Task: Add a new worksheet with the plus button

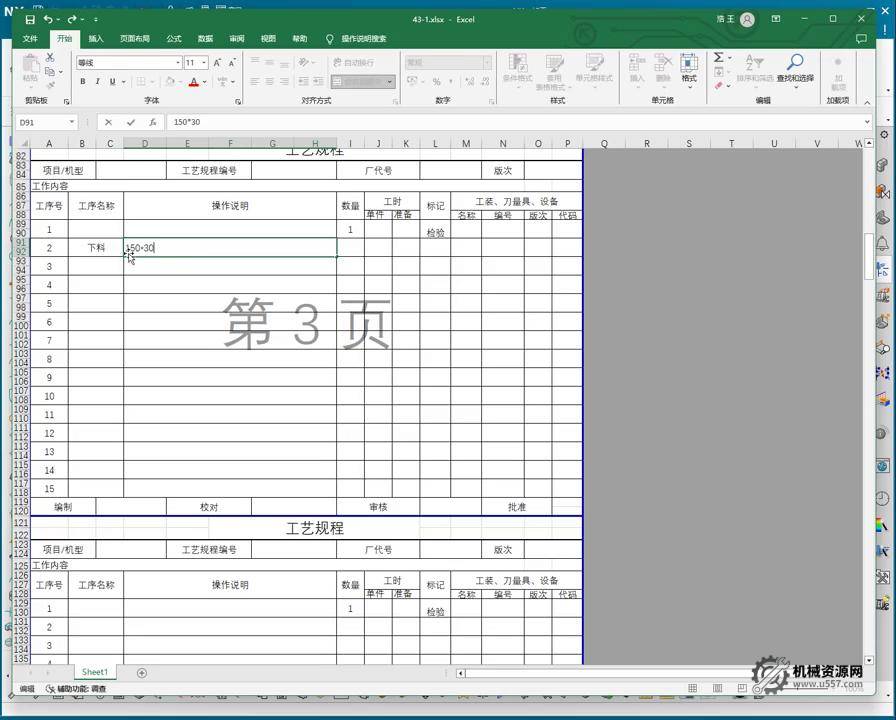Action: 141,672
